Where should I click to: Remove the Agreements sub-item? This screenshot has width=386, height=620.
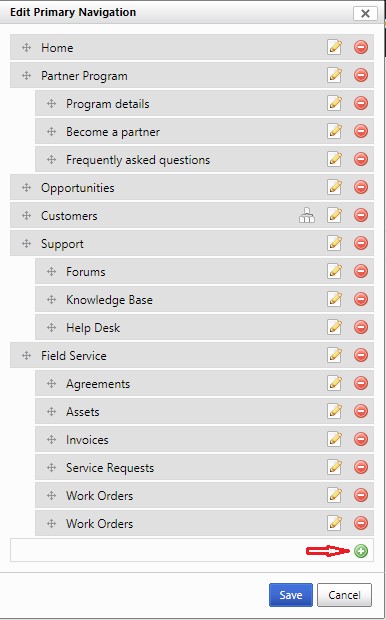pyautogui.click(x=361, y=383)
